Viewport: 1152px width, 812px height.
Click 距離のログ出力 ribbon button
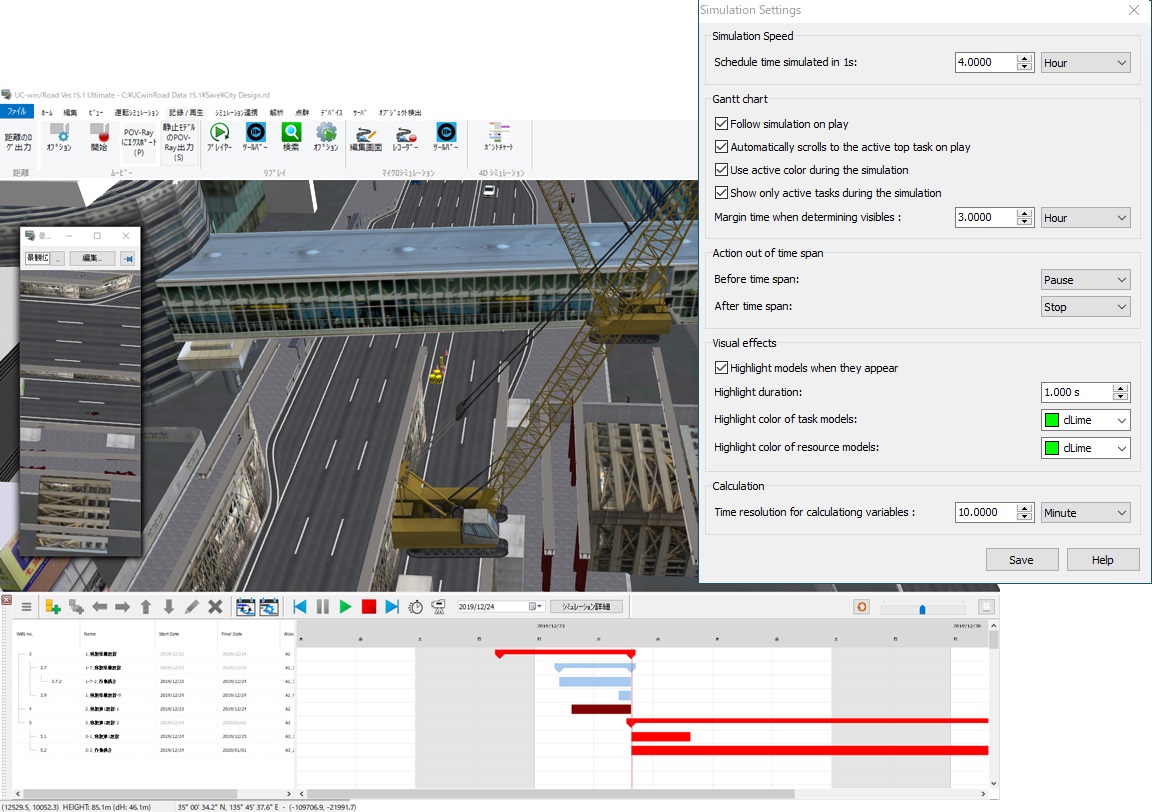pos(18,142)
